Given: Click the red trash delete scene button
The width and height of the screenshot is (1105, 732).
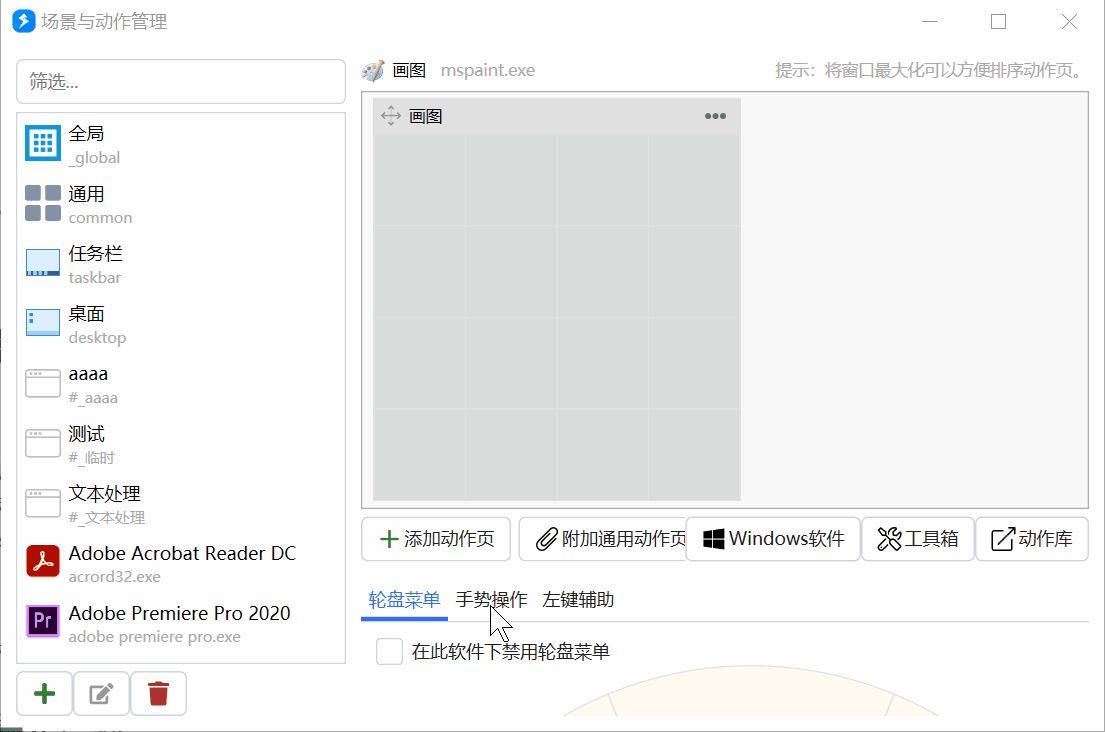Looking at the screenshot, I should tap(159, 694).
